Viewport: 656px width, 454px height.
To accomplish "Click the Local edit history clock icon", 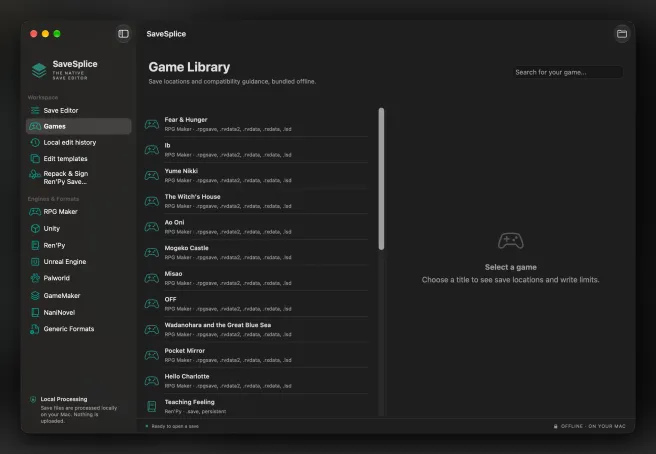I will click(35, 143).
